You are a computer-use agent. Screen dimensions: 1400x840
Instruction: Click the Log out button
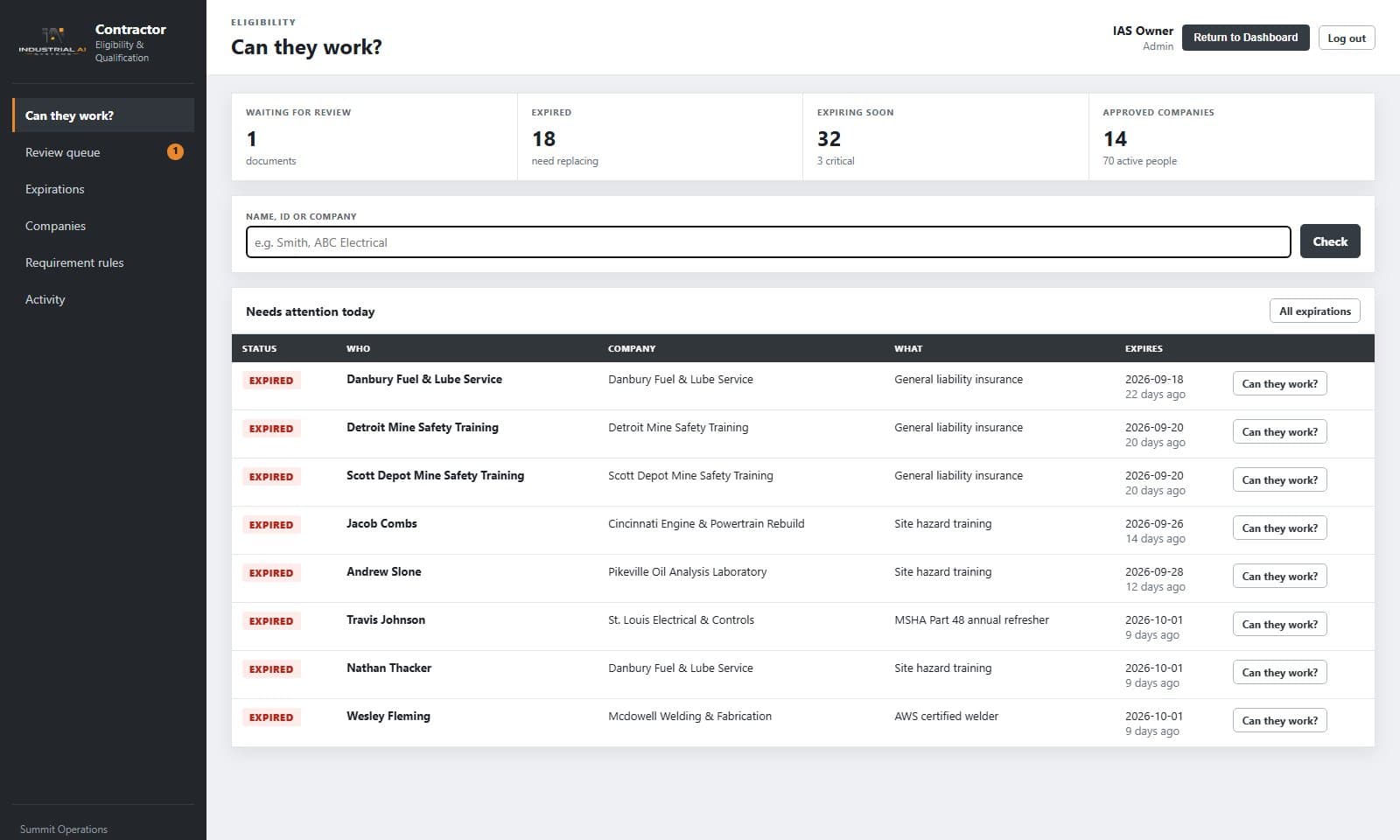point(1346,38)
